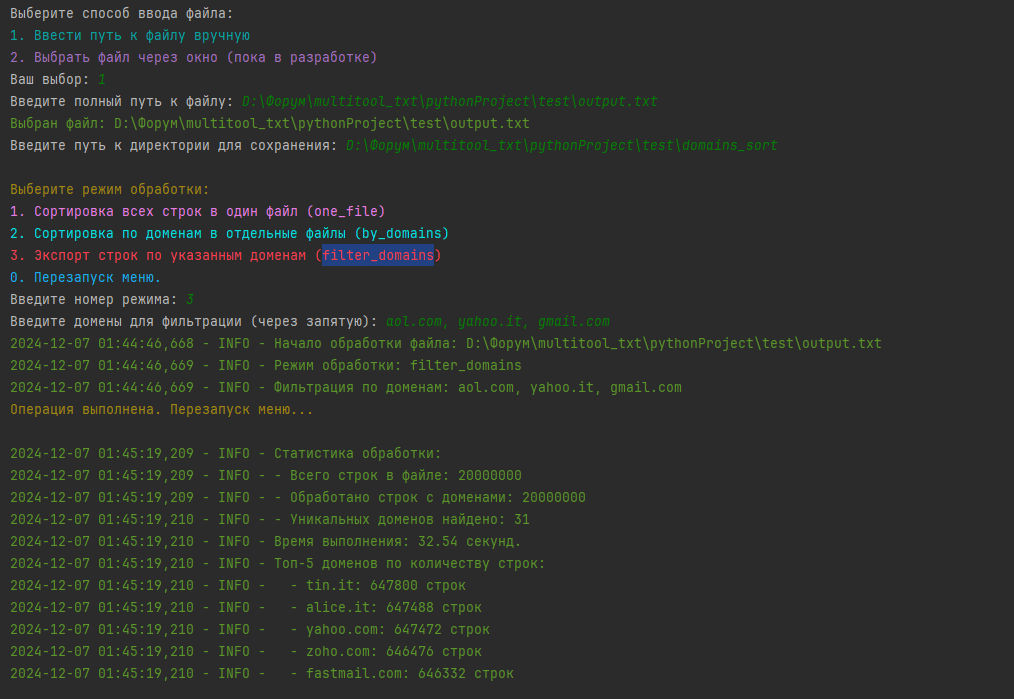This screenshot has height=699, width=1014.
Task: Click the "Выберите режим обработки:" heading
Action: (x=110, y=189)
